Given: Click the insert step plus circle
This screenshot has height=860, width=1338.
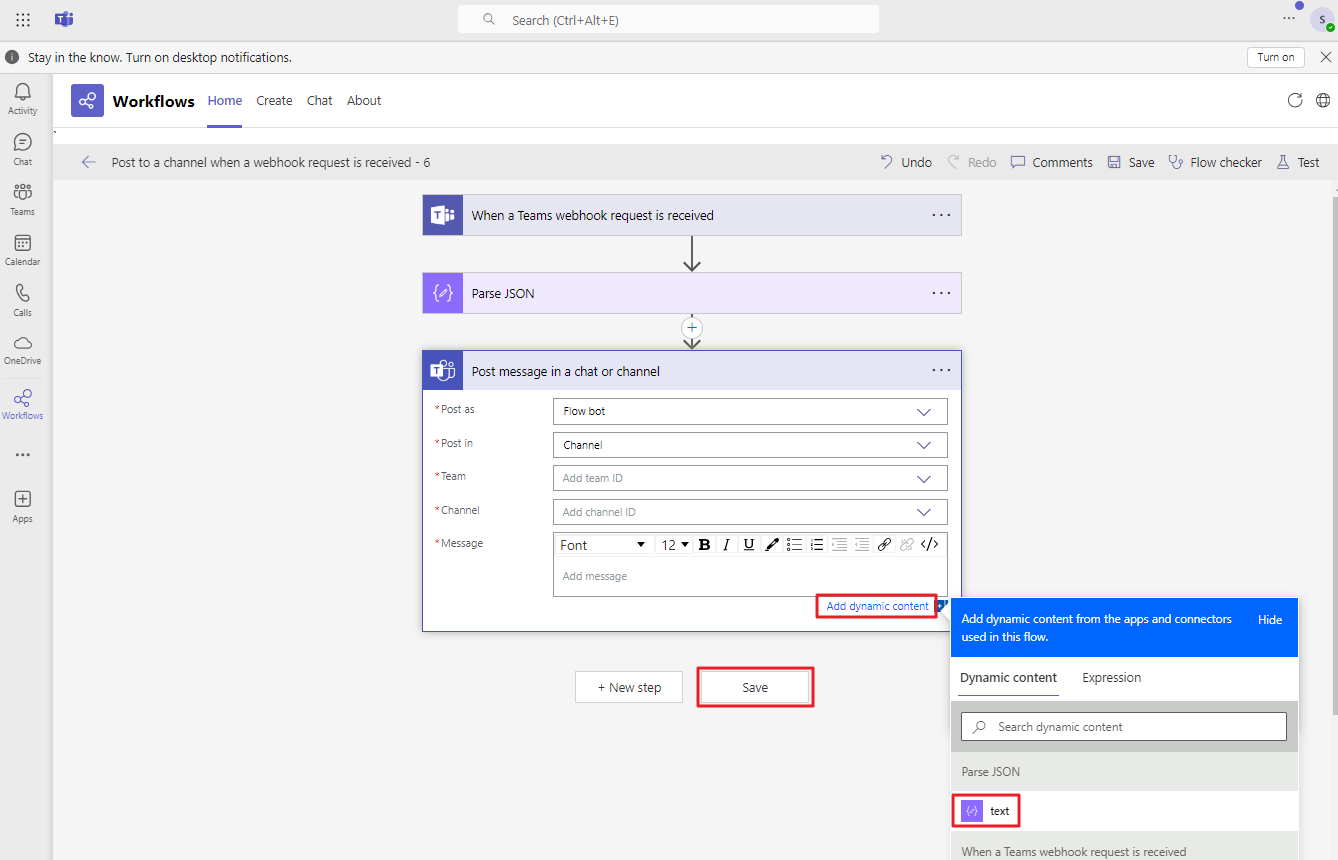Looking at the screenshot, I should coord(691,327).
